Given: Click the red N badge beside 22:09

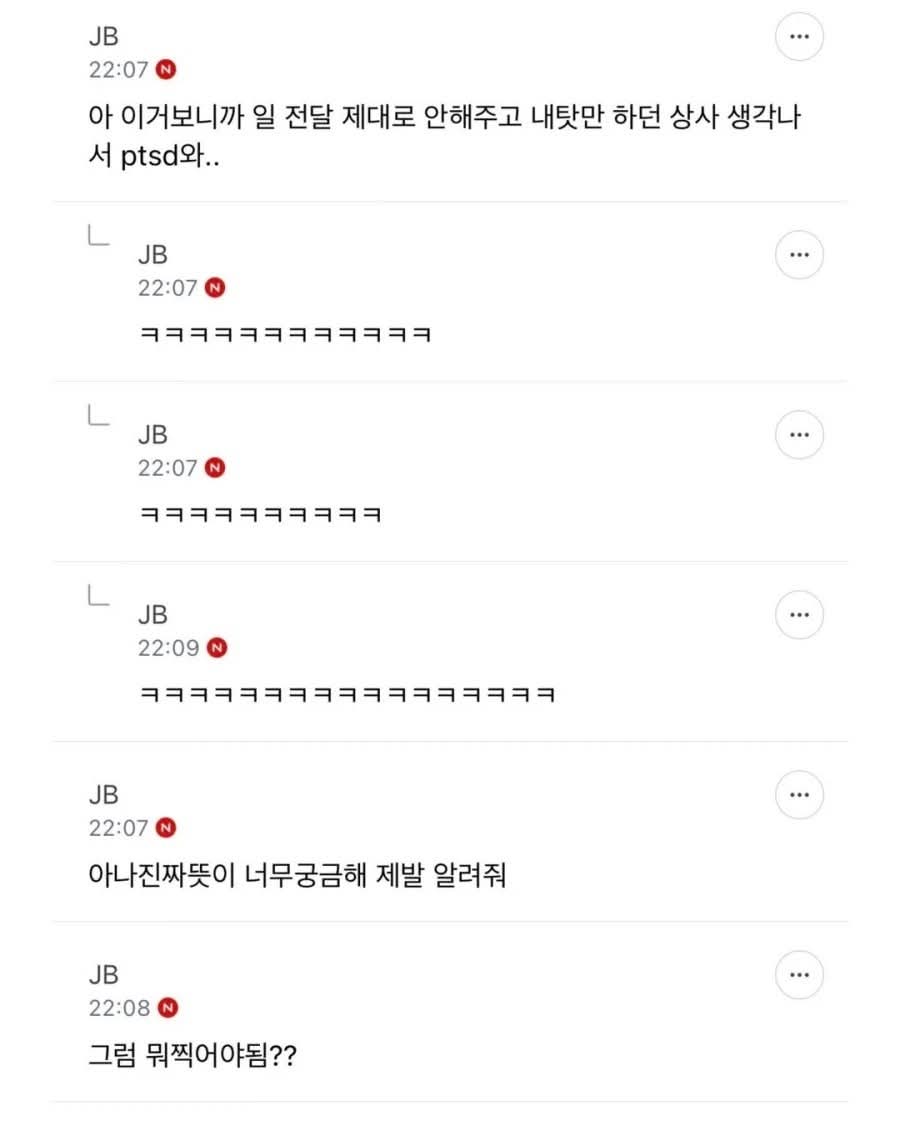Looking at the screenshot, I should click(x=217, y=648).
